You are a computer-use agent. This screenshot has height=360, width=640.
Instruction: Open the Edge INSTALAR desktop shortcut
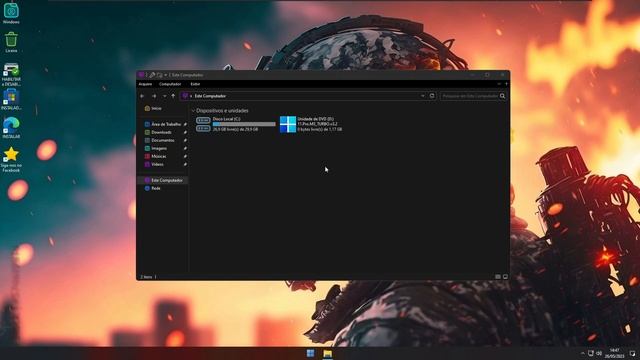11,128
